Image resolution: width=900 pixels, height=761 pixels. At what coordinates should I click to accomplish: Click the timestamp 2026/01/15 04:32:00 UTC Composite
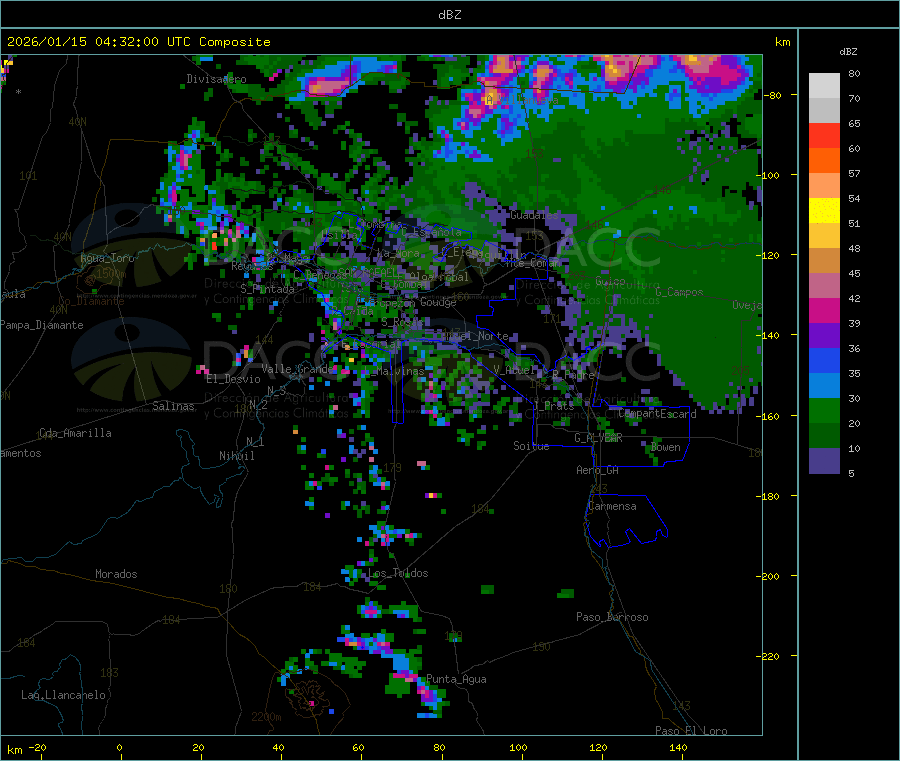[x=138, y=42]
